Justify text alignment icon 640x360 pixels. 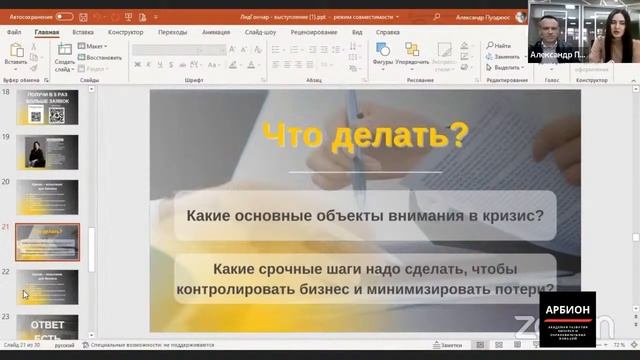tap(310, 65)
